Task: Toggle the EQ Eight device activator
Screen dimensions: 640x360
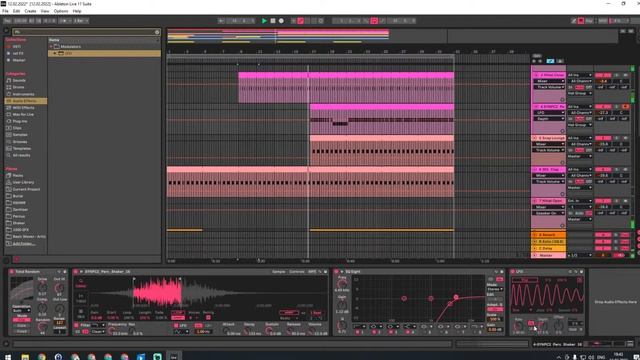Action: (x=337, y=271)
